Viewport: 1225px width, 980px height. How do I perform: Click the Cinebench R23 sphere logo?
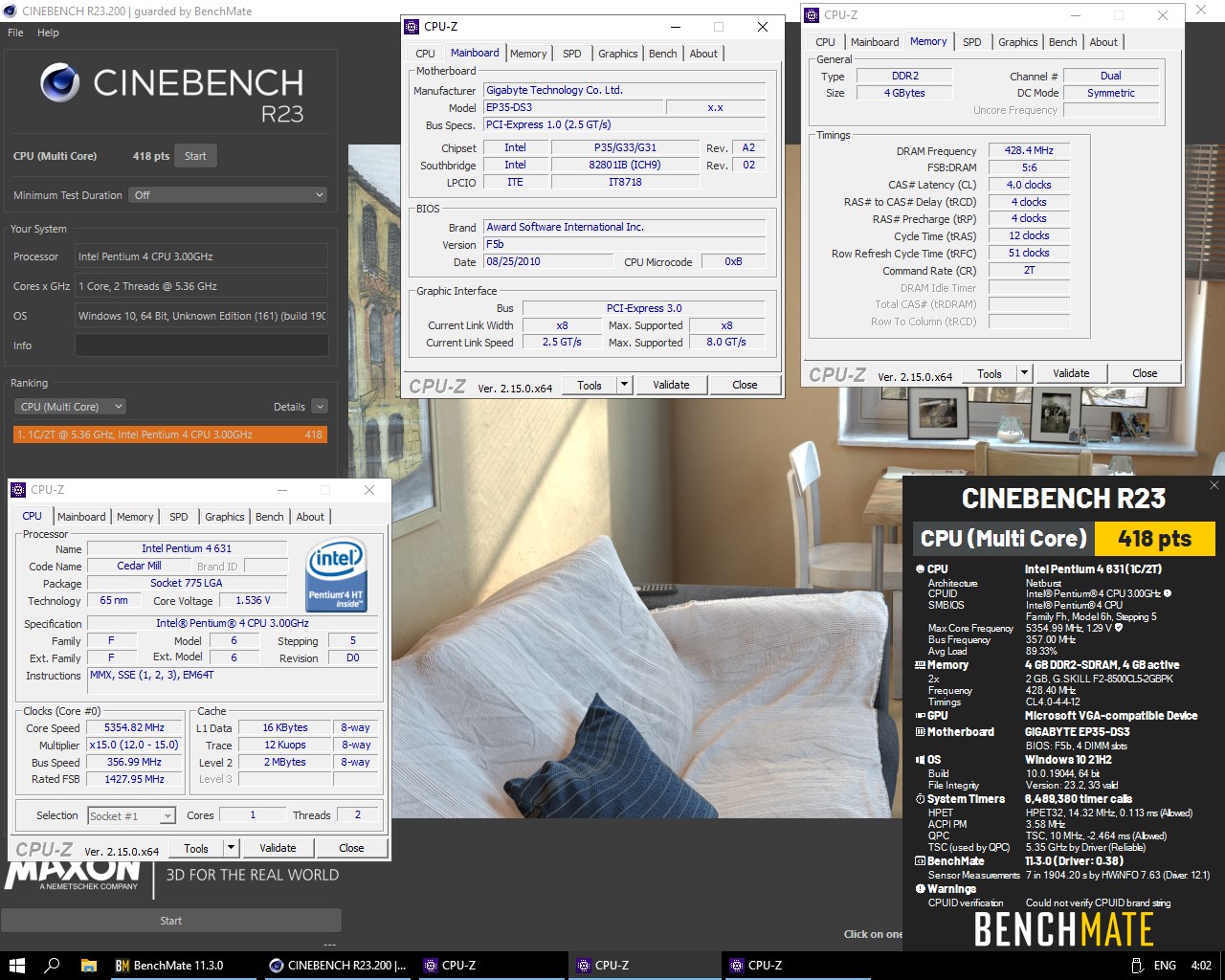pyautogui.click(x=59, y=83)
